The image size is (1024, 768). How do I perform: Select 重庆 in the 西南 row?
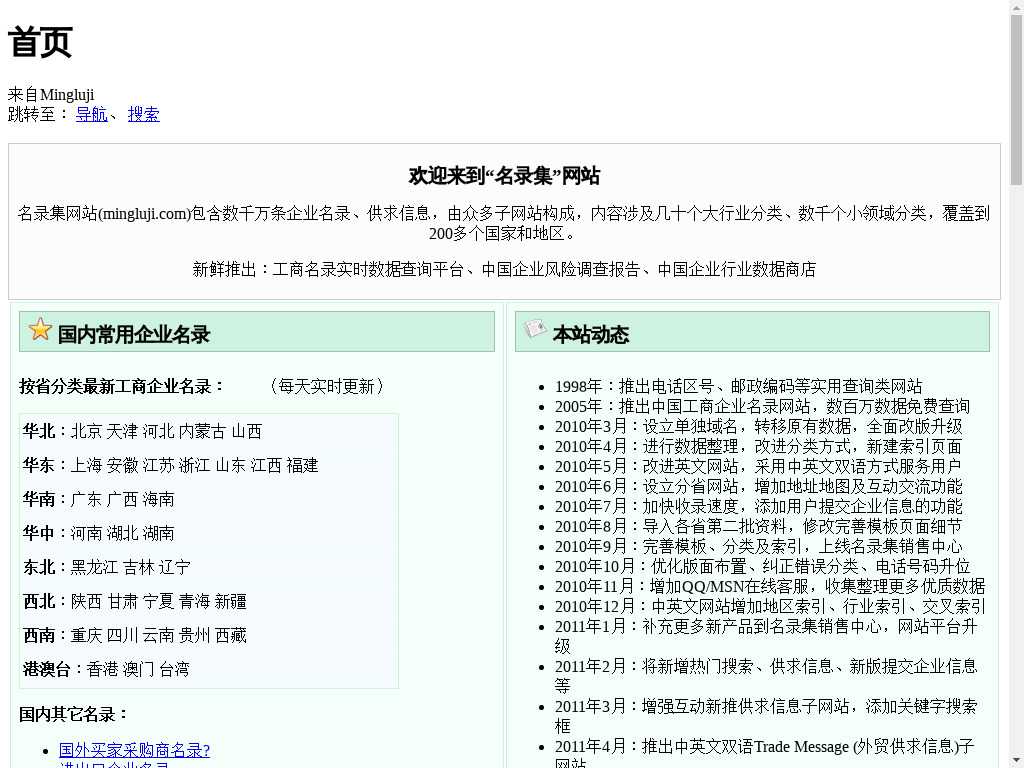[x=86, y=635]
